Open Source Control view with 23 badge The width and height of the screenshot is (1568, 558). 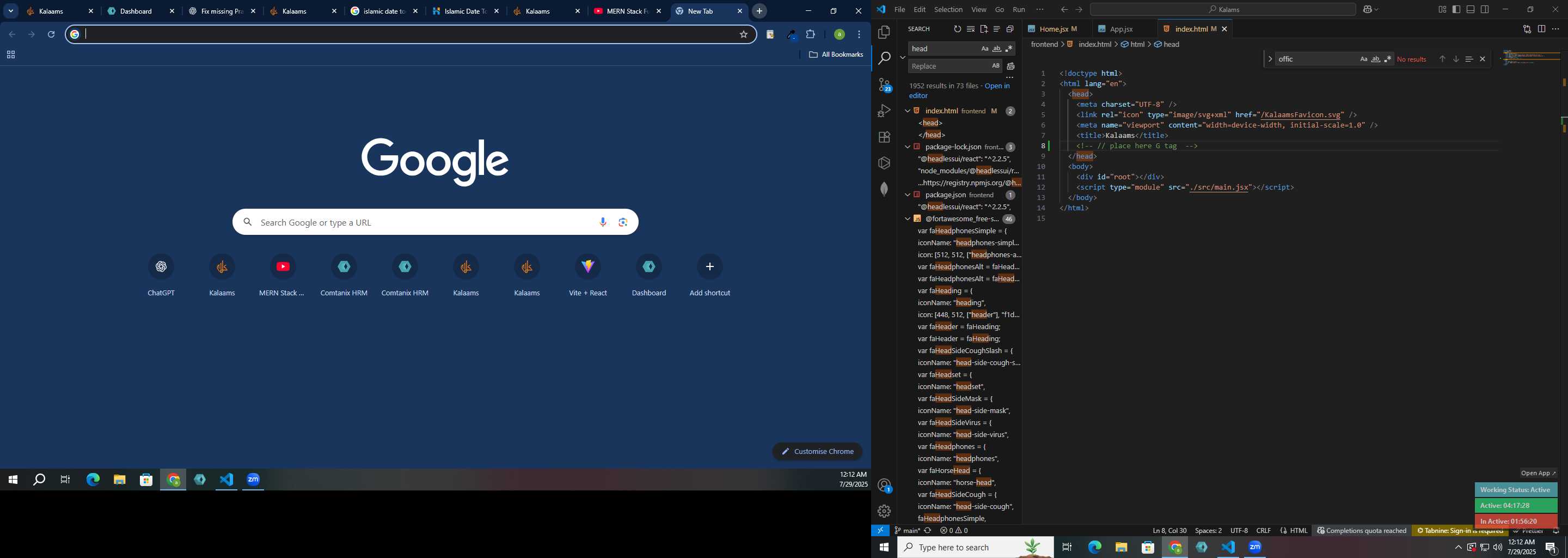click(x=884, y=84)
